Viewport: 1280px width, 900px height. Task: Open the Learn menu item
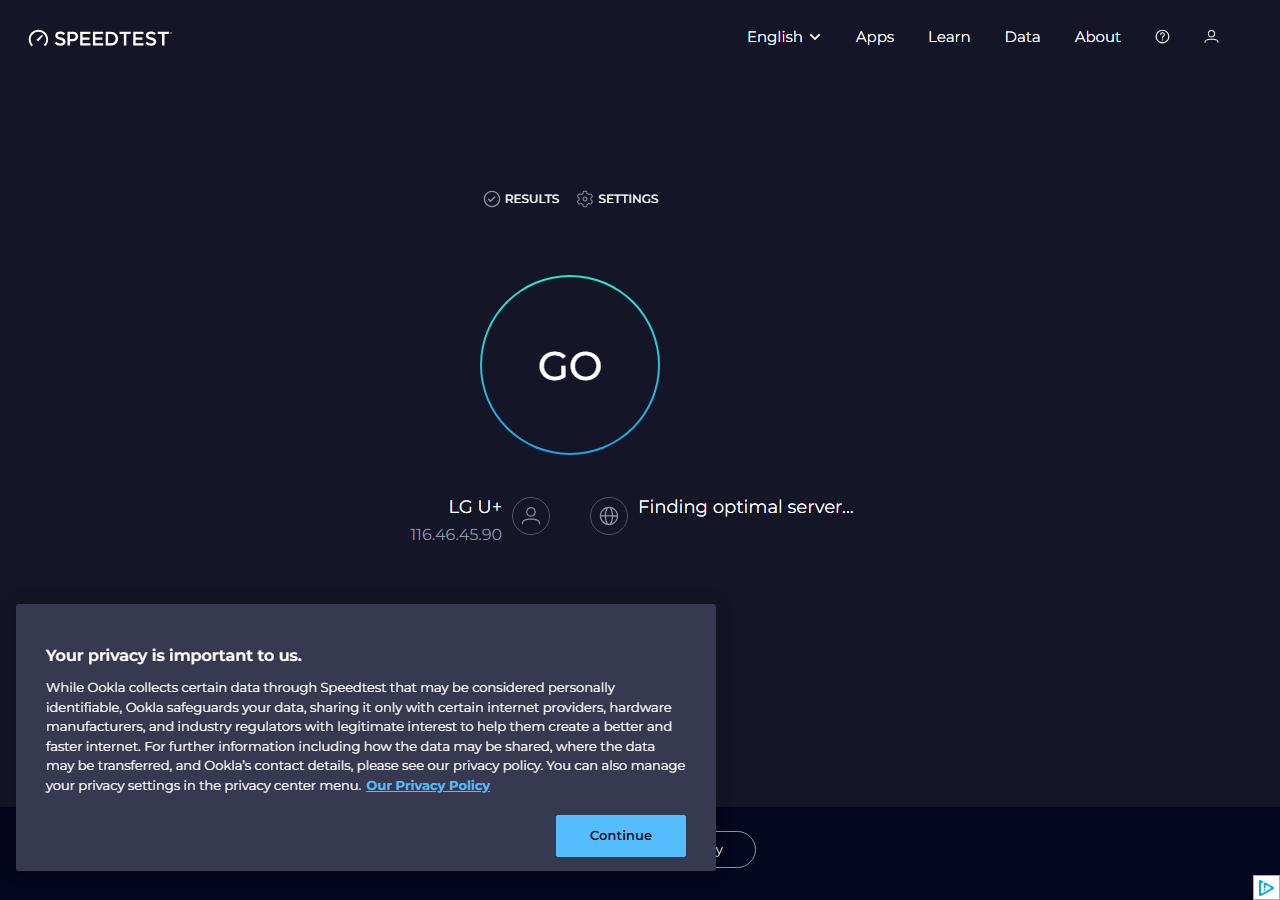(x=949, y=37)
